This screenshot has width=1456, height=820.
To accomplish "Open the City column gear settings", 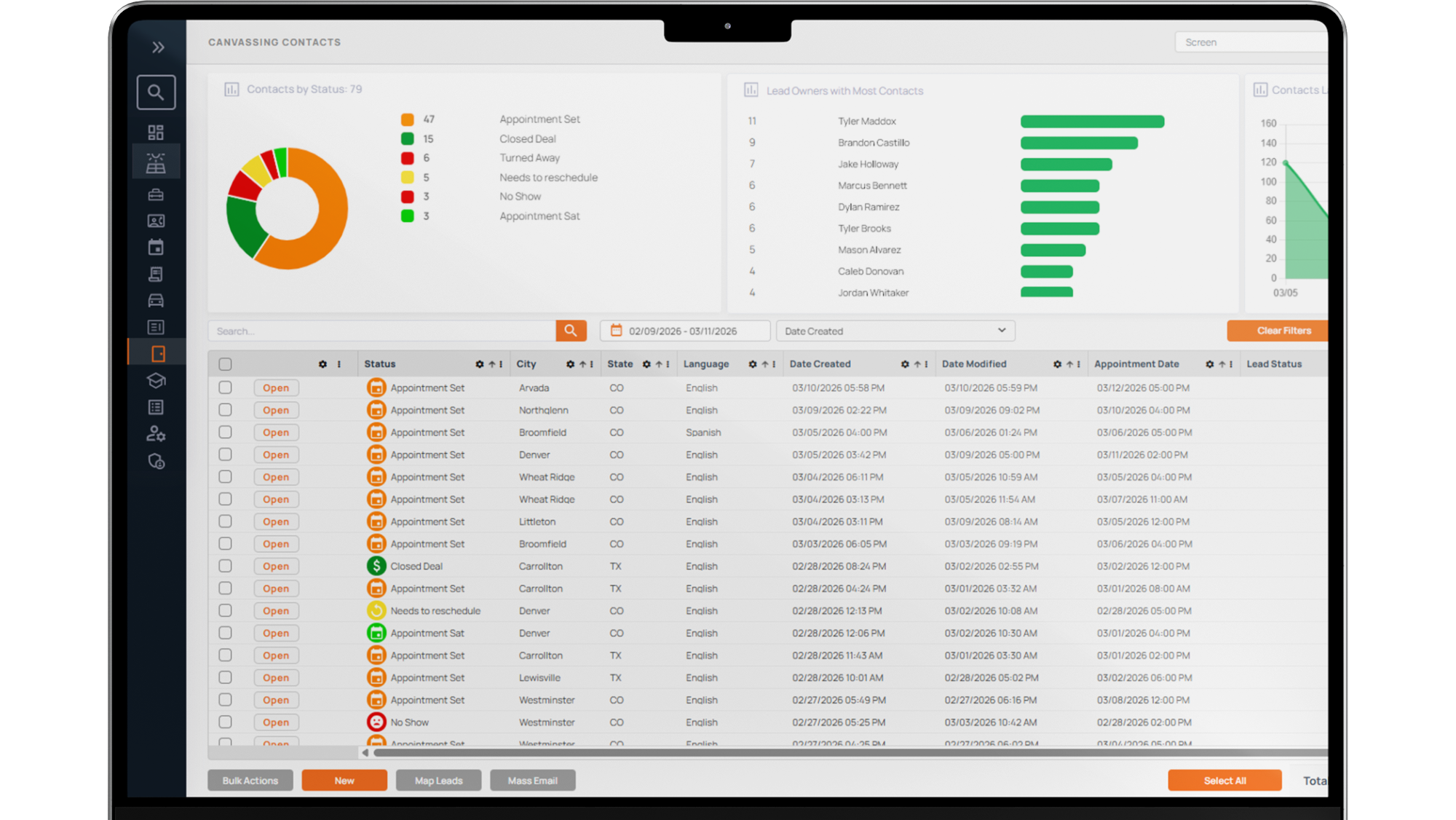I will tap(570, 364).
